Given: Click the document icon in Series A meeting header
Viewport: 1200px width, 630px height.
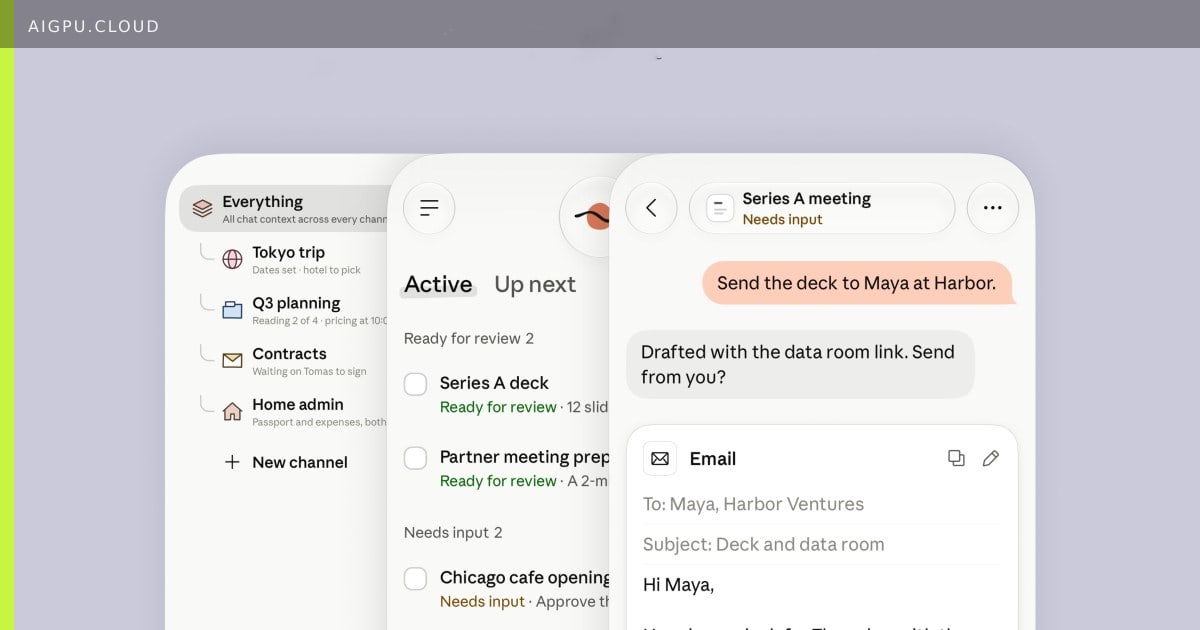Looking at the screenshot, I should click(x=720, y=208).
